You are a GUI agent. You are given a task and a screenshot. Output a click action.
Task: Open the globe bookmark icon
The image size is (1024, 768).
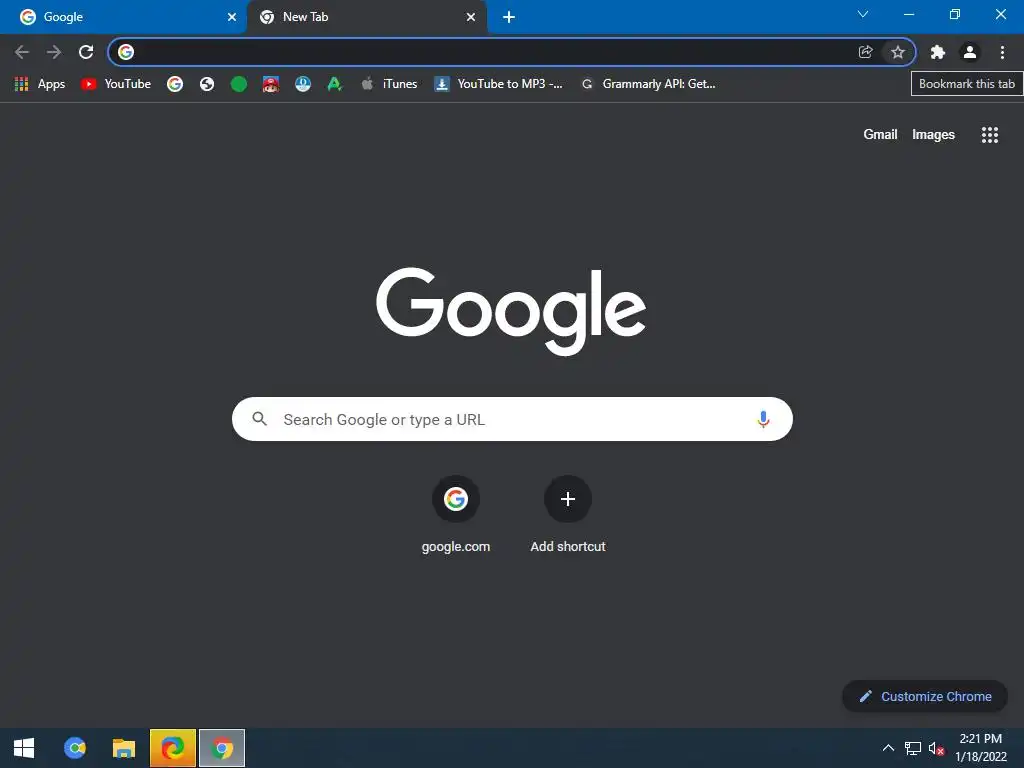click(207, 84)
